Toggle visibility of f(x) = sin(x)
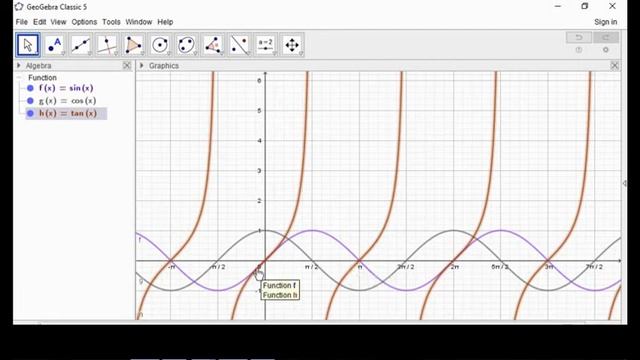 (30, 88)
